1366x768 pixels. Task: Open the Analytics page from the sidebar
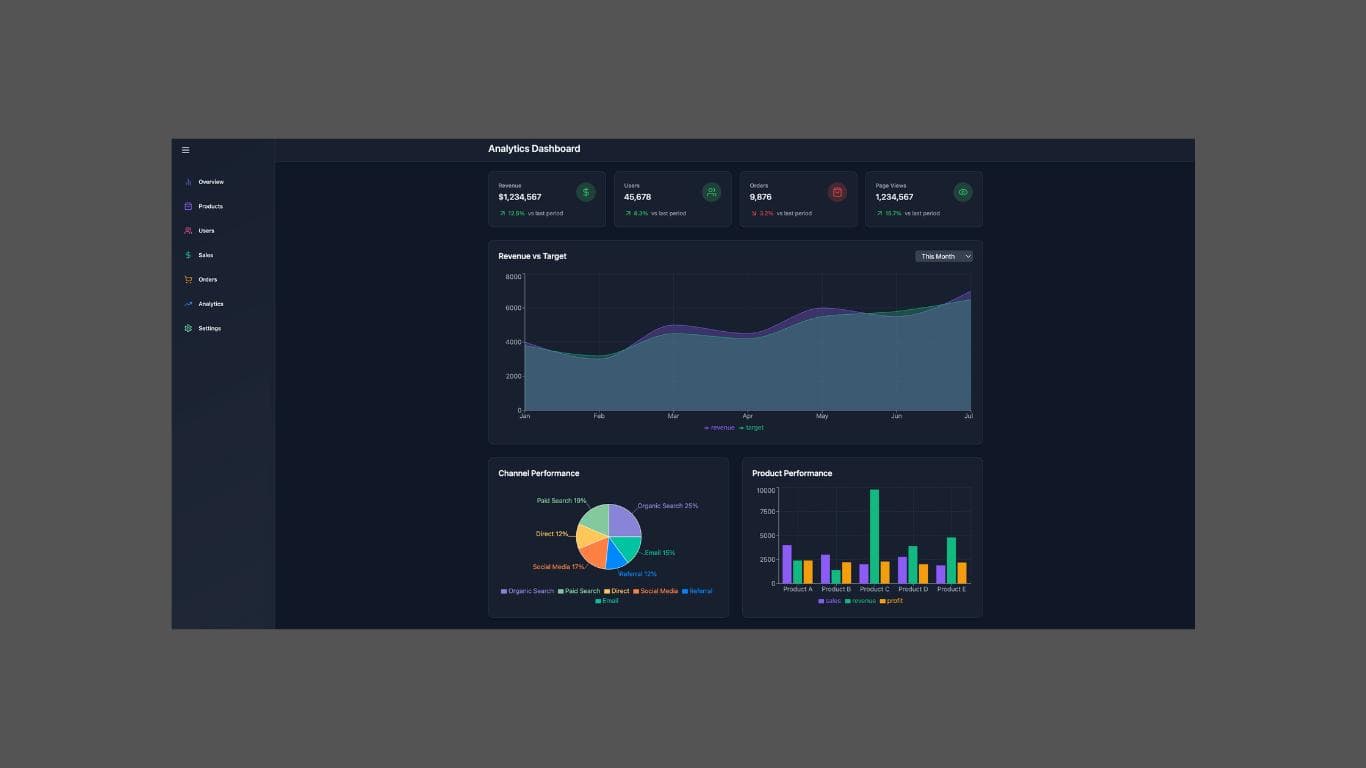(189, 303)
